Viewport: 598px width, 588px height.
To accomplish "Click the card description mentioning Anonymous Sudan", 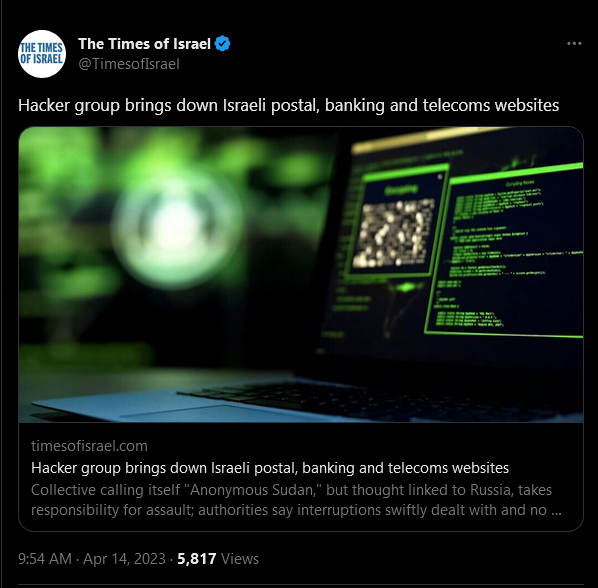I will coord(291,490).
